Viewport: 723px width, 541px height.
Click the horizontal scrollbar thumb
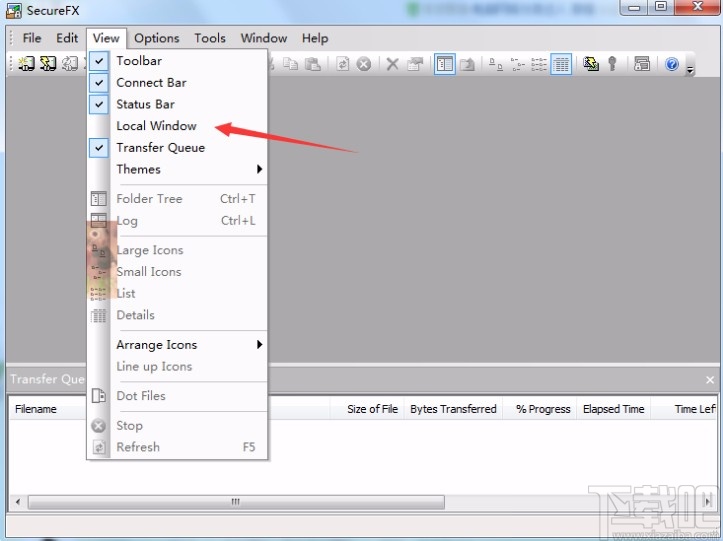click(x=236, y=502)
